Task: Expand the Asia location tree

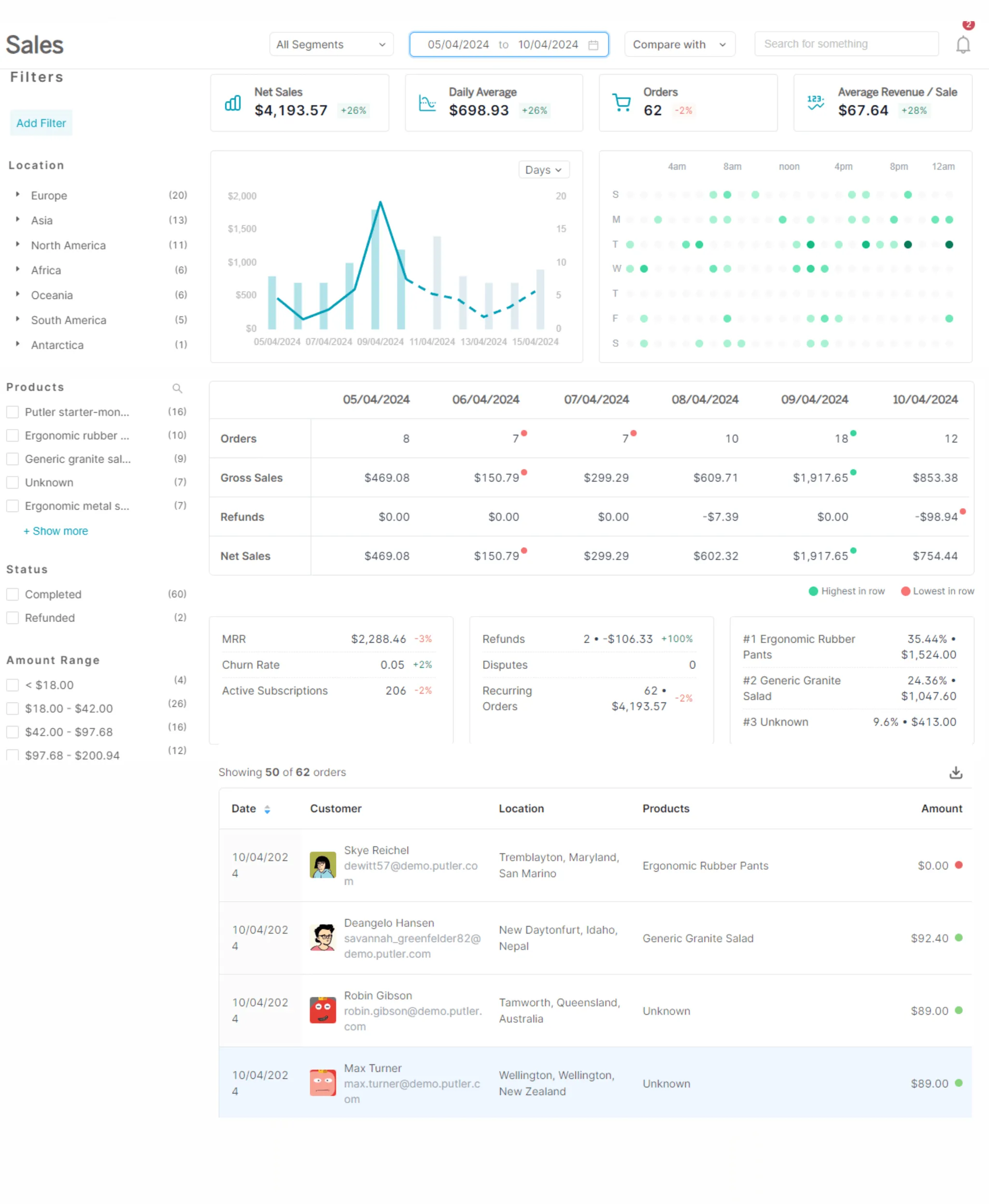Action: (x=18, y=219)
